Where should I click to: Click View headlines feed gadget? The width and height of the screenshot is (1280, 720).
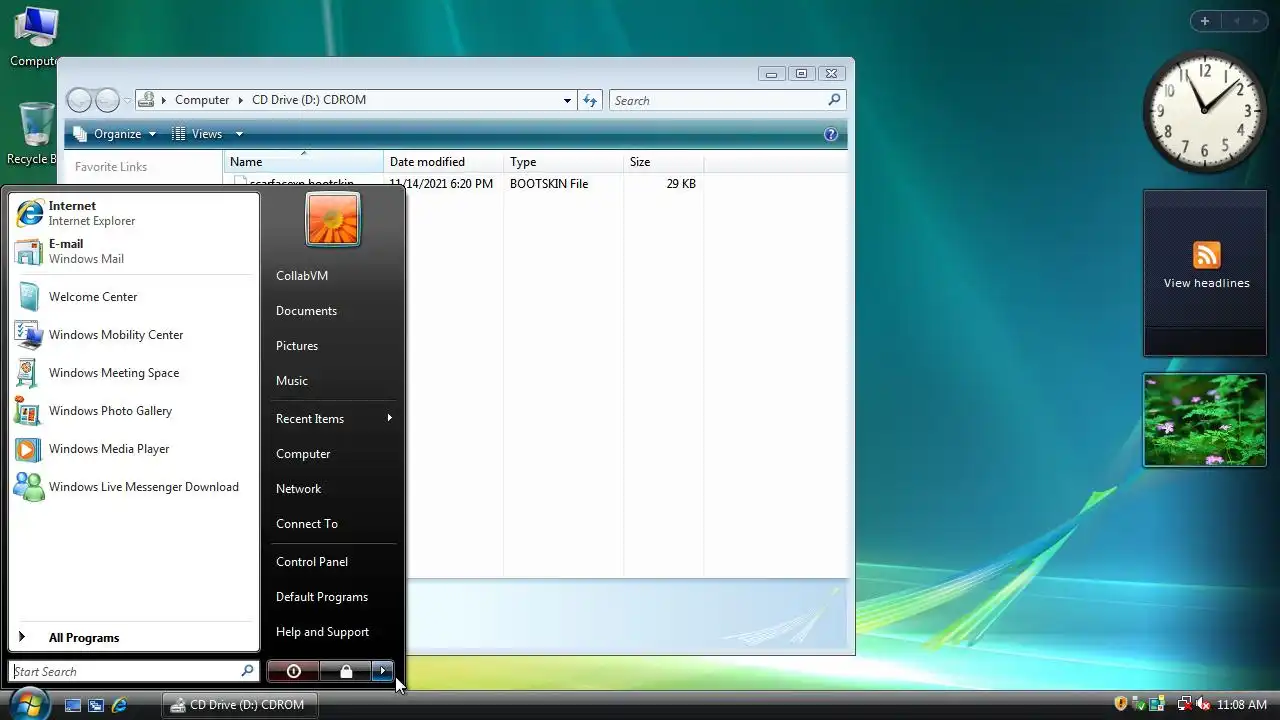1205,273
